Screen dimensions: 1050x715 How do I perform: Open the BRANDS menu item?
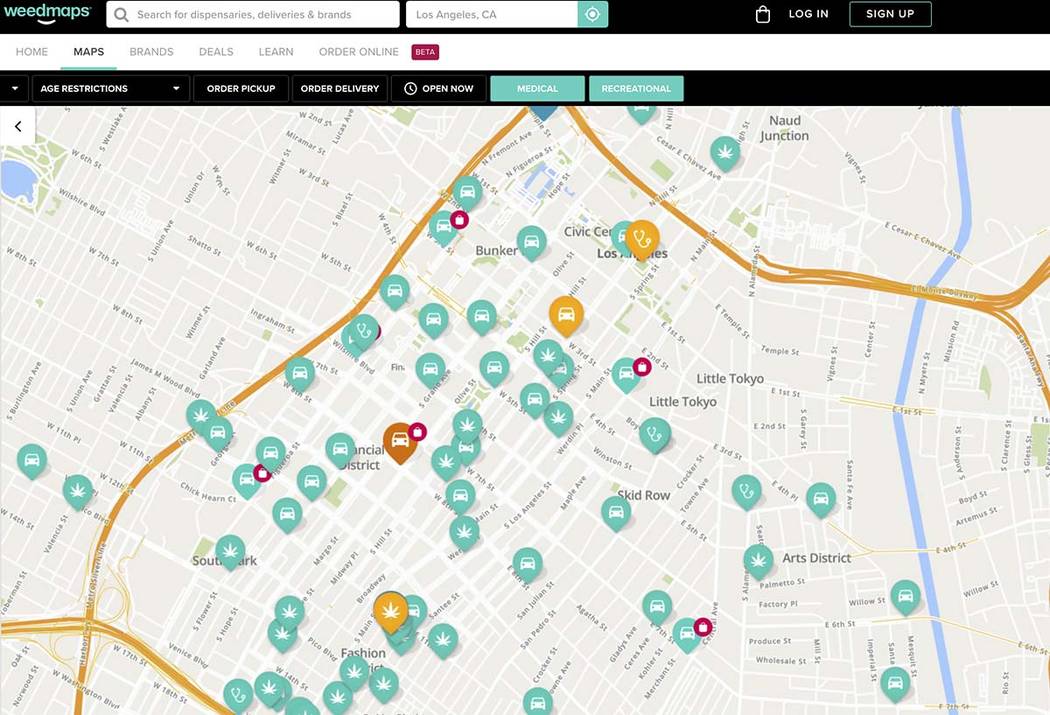pyautogui.click(x=151, y=51)
